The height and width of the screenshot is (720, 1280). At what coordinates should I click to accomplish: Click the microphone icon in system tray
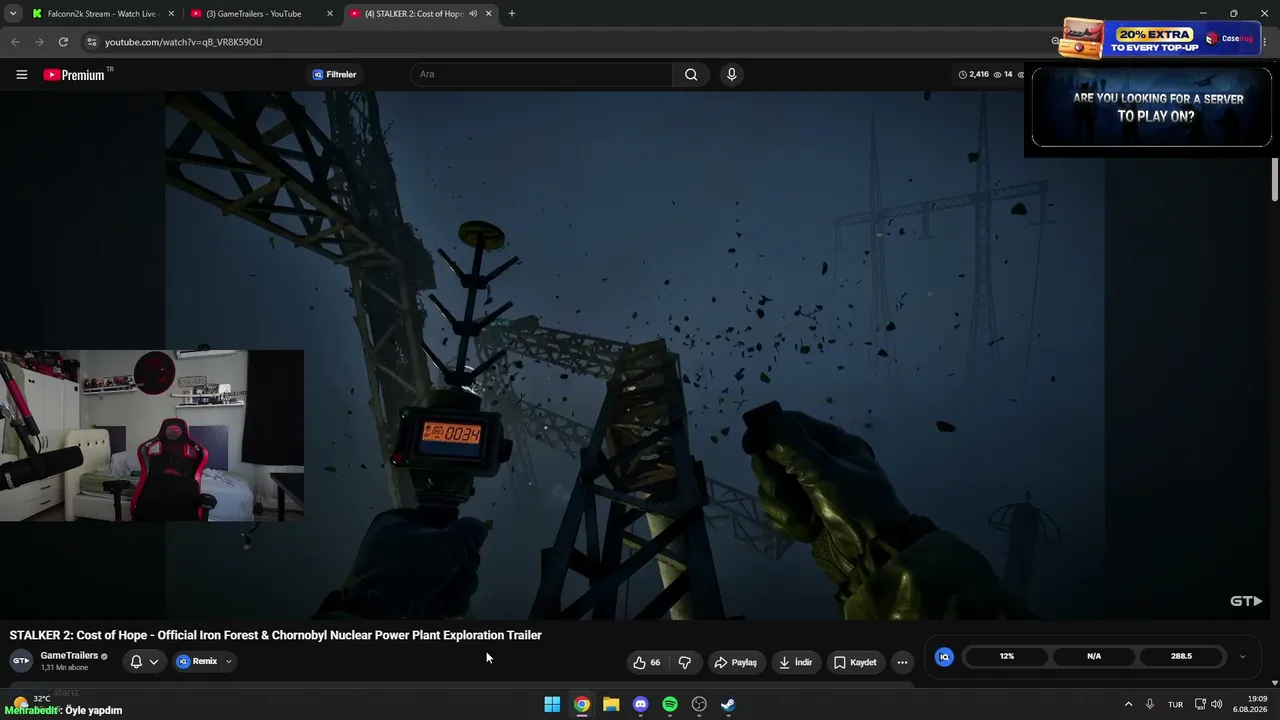point(1150,704)
